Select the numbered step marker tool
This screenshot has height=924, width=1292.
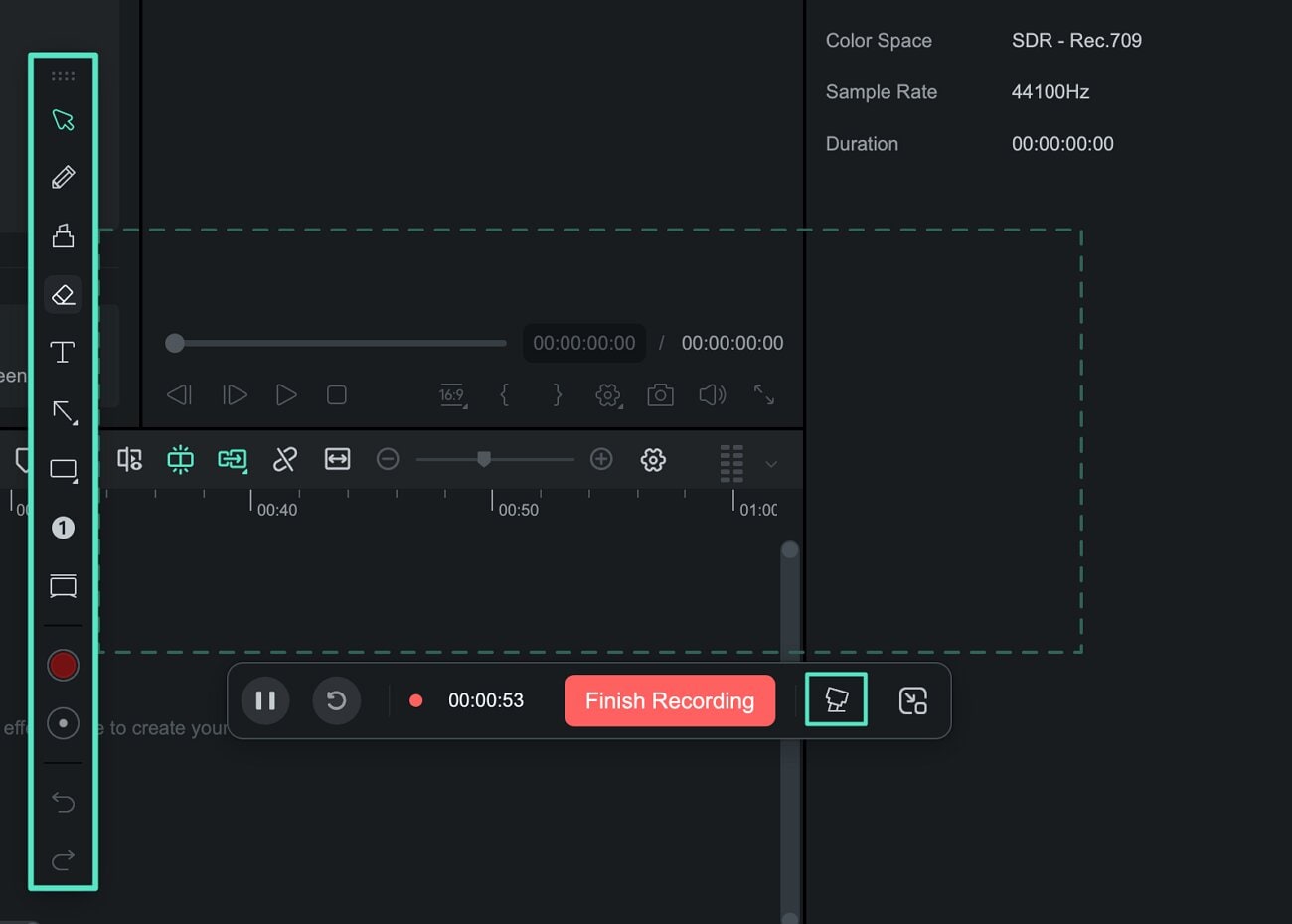pos(63,528)
